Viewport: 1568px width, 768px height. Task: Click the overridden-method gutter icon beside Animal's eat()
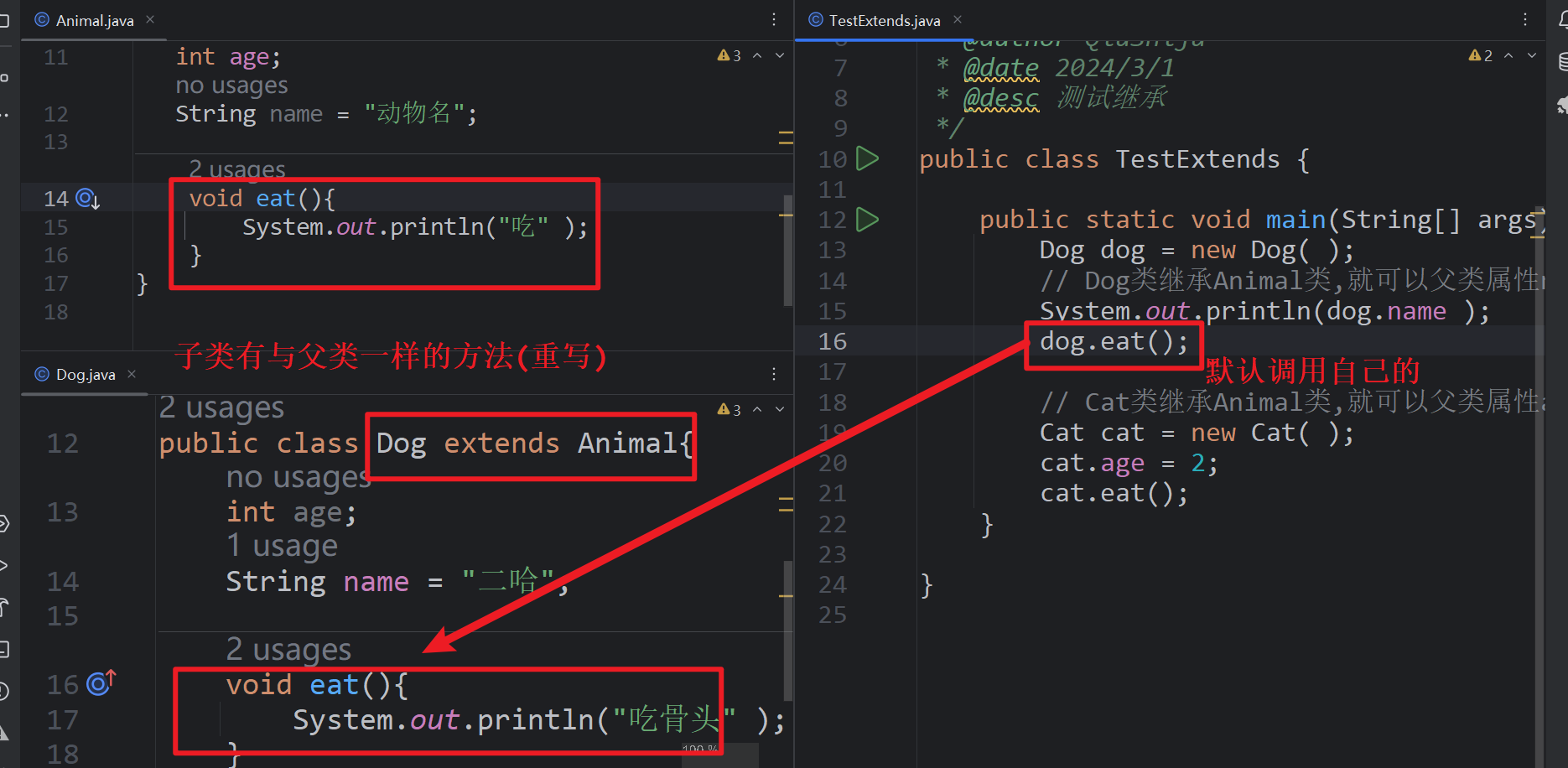pyautogui.click(x=87, y=199)
